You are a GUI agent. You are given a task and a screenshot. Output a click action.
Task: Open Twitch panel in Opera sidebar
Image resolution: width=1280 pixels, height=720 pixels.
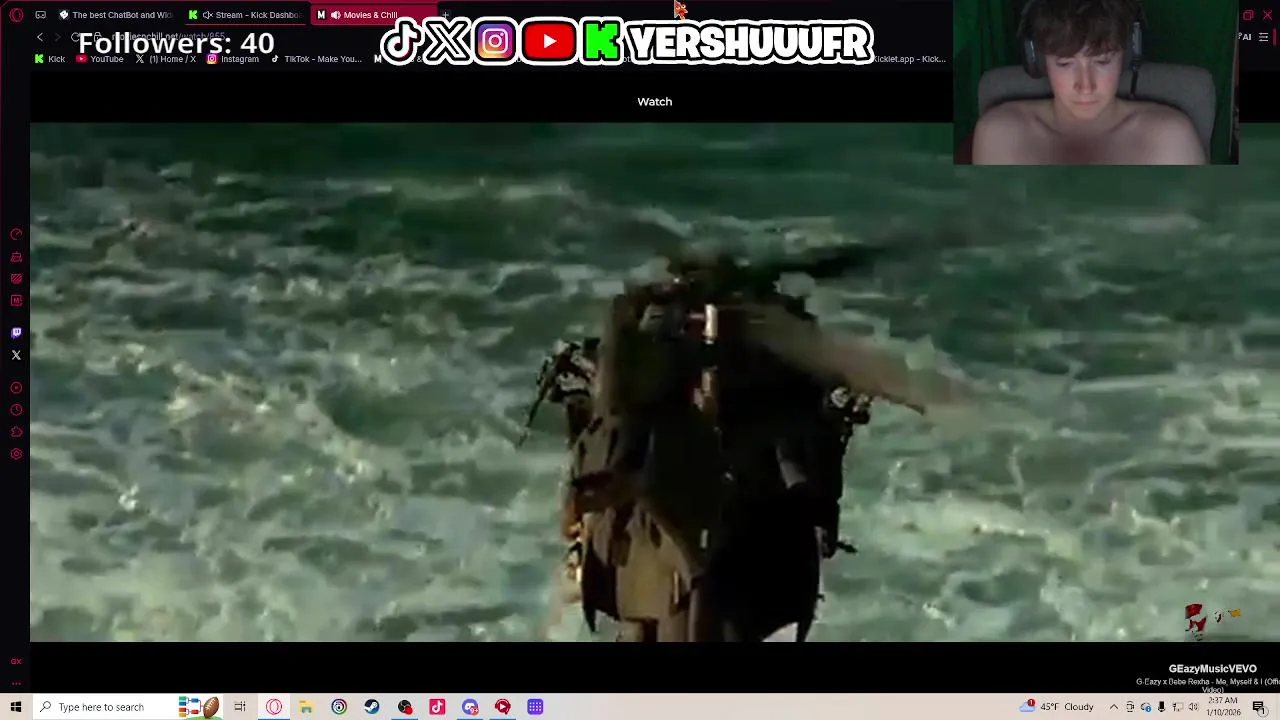coord(16,333)
